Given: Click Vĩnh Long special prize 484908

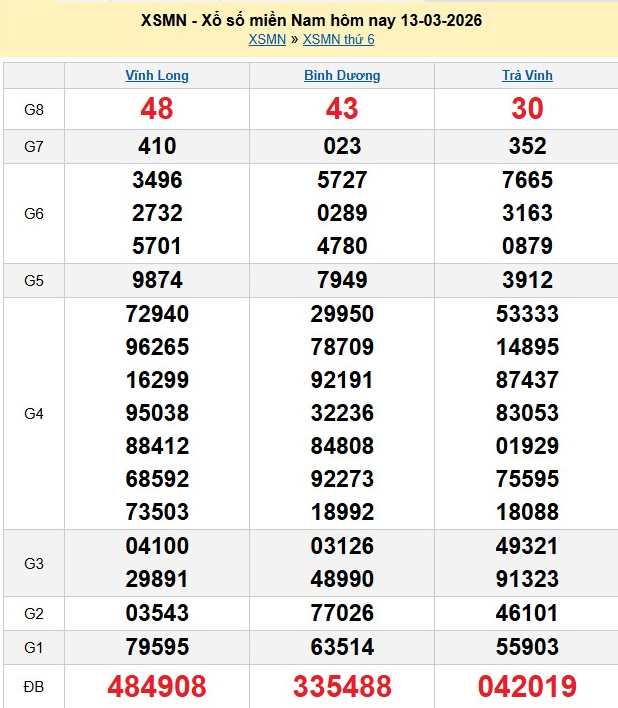Looking at the screenshot, I should click(157, 686).
